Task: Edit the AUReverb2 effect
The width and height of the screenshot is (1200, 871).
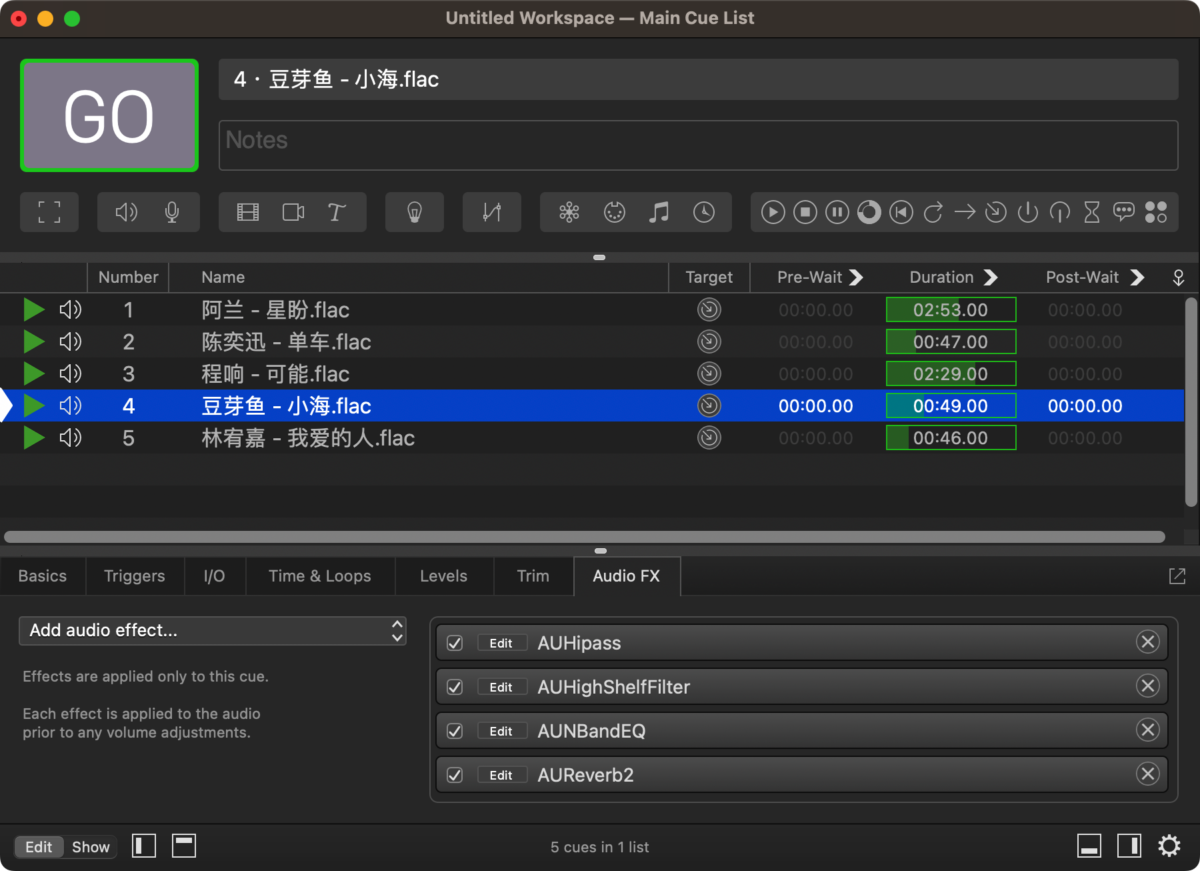Action: [501, 775]
